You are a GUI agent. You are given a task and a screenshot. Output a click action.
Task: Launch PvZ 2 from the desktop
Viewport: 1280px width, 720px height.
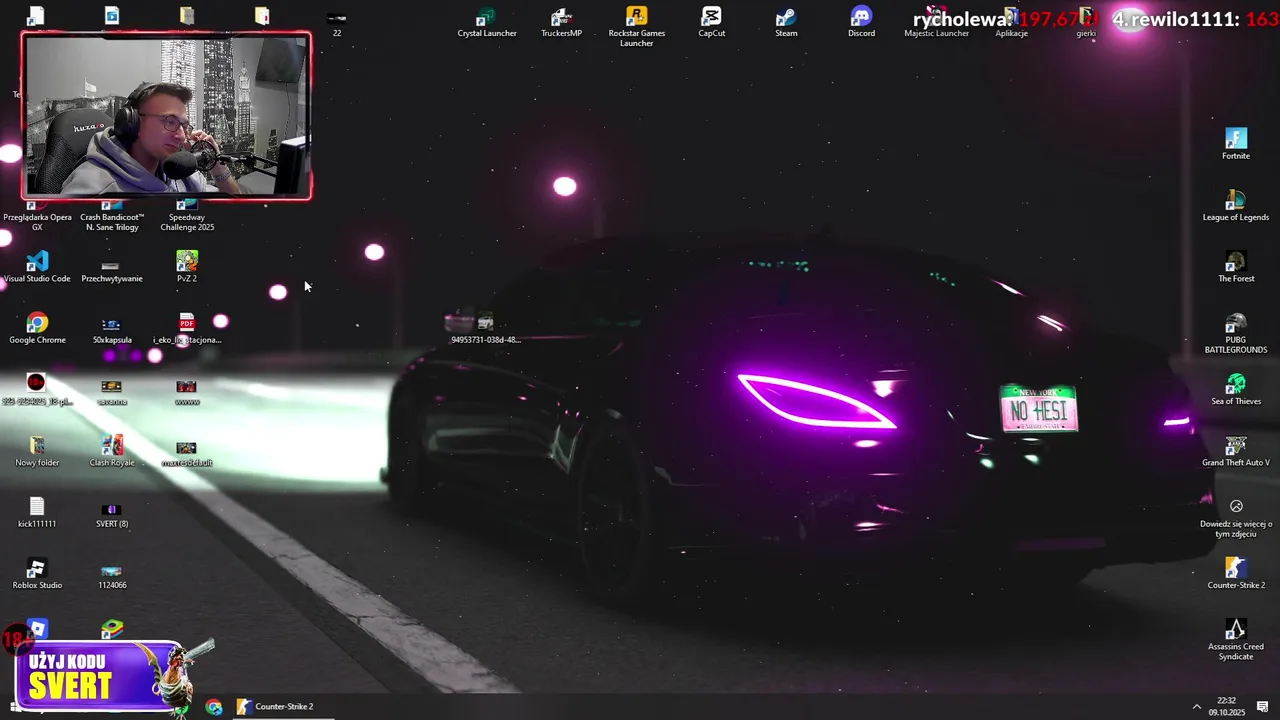(187, 267)
